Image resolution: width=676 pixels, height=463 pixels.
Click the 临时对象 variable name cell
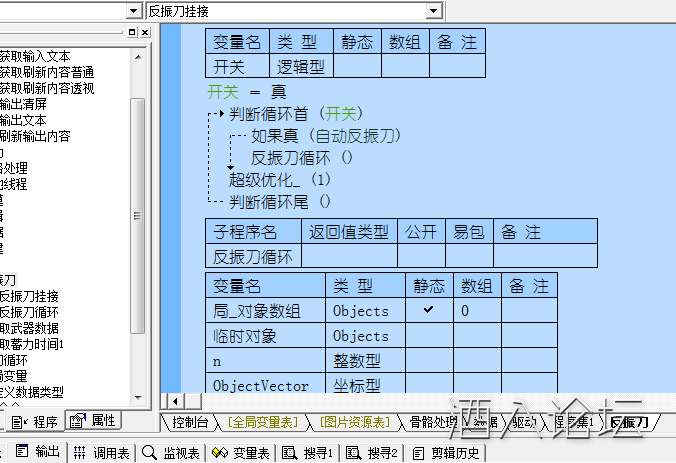(x=266, y=335)
